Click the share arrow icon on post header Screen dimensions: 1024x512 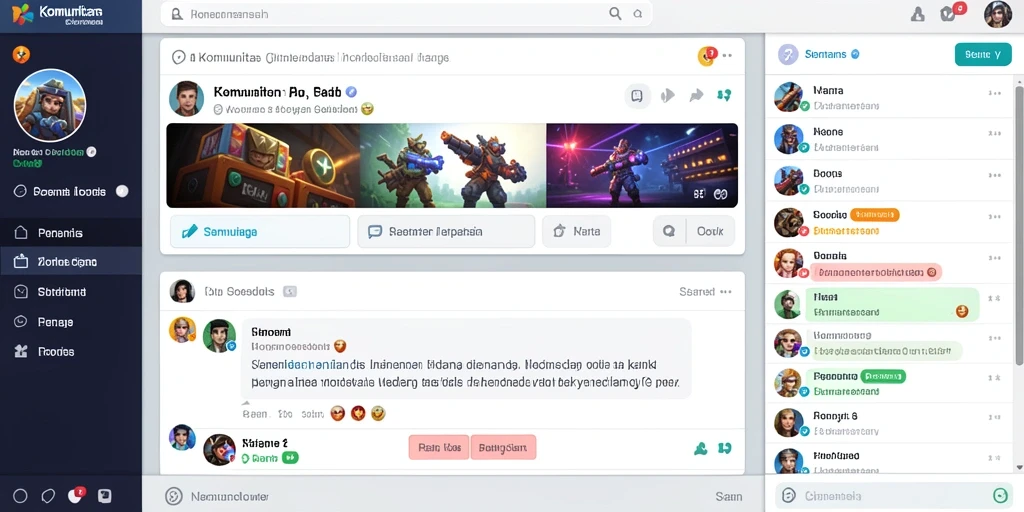point(696,96)
